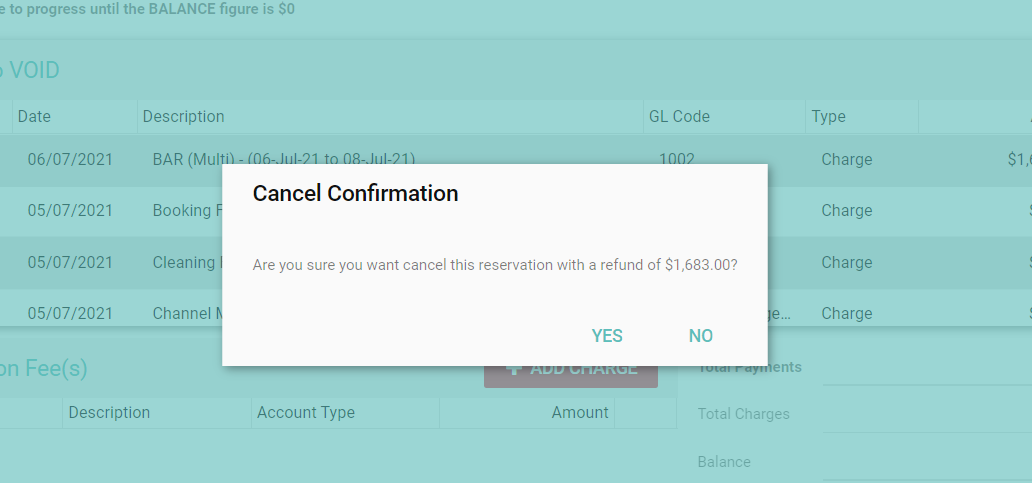Click the Cancel Confirmation dialog title
Screen dimensions: 1032x483
[x=355, y=193]
